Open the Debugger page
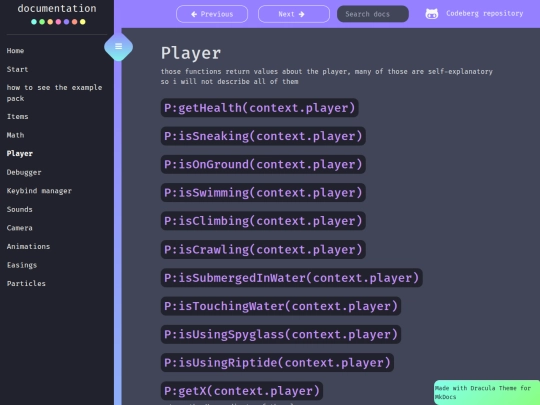This screenshot has width=540, height=405. [x=24, y=172]
